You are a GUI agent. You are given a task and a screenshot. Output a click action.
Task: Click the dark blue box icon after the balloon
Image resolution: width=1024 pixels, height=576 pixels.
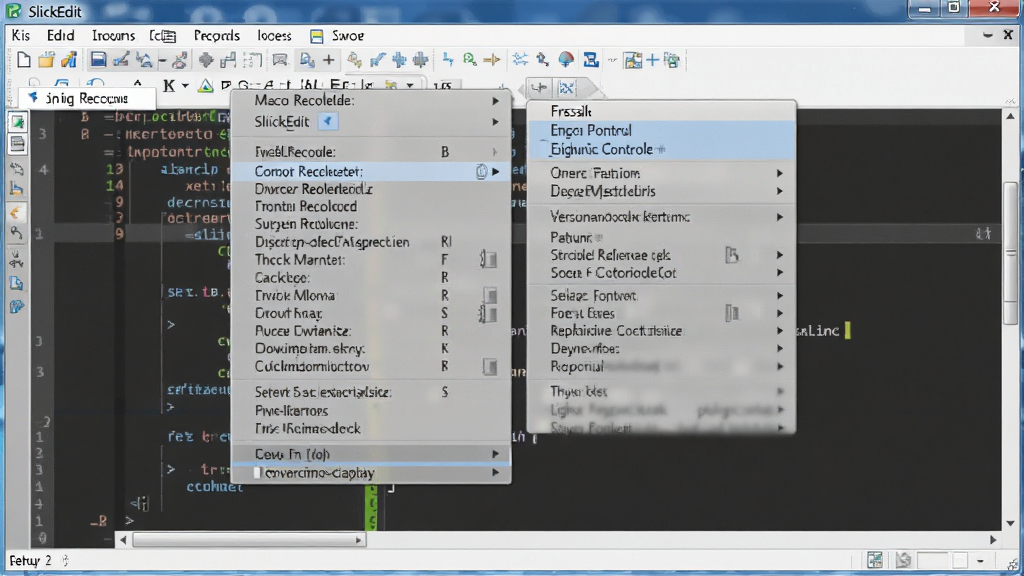[591, 60]
